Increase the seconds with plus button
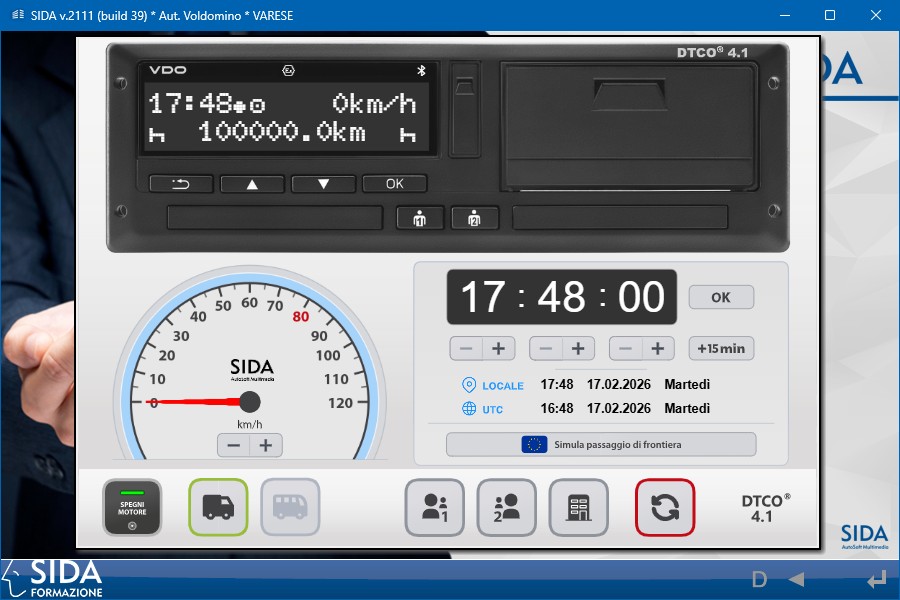The height and width of the screenshot is (600, 900). pyautogui.click(x=657, y=348)
